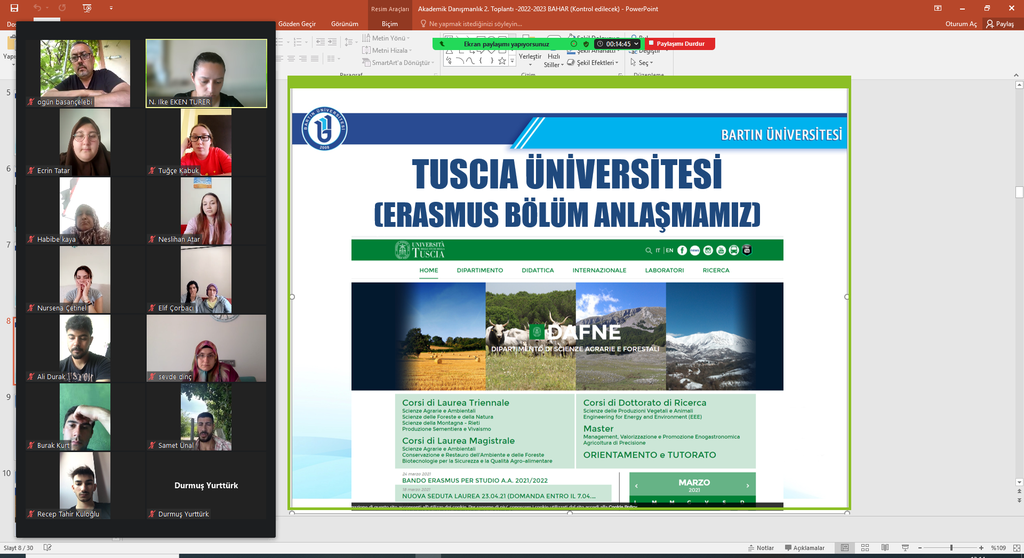Viewport: 1024px width, 558px height.
Task: Open the Görünüm ribbon tab
Action: click(344, 24)
